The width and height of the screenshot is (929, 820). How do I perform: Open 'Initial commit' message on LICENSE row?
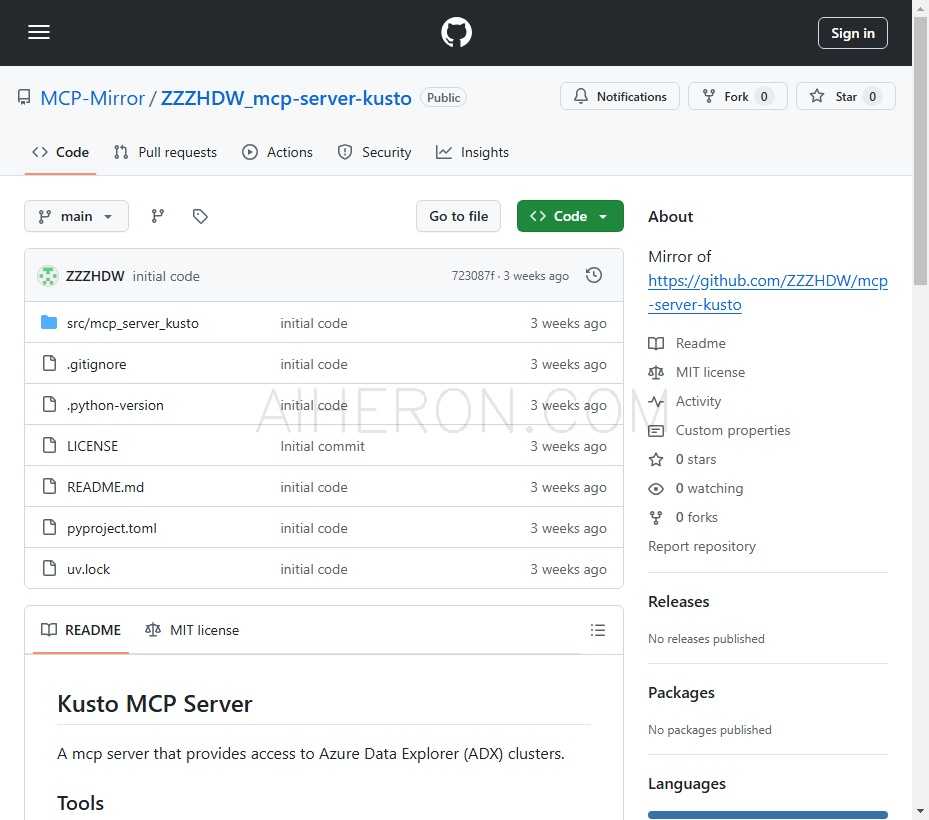(322, 446)
